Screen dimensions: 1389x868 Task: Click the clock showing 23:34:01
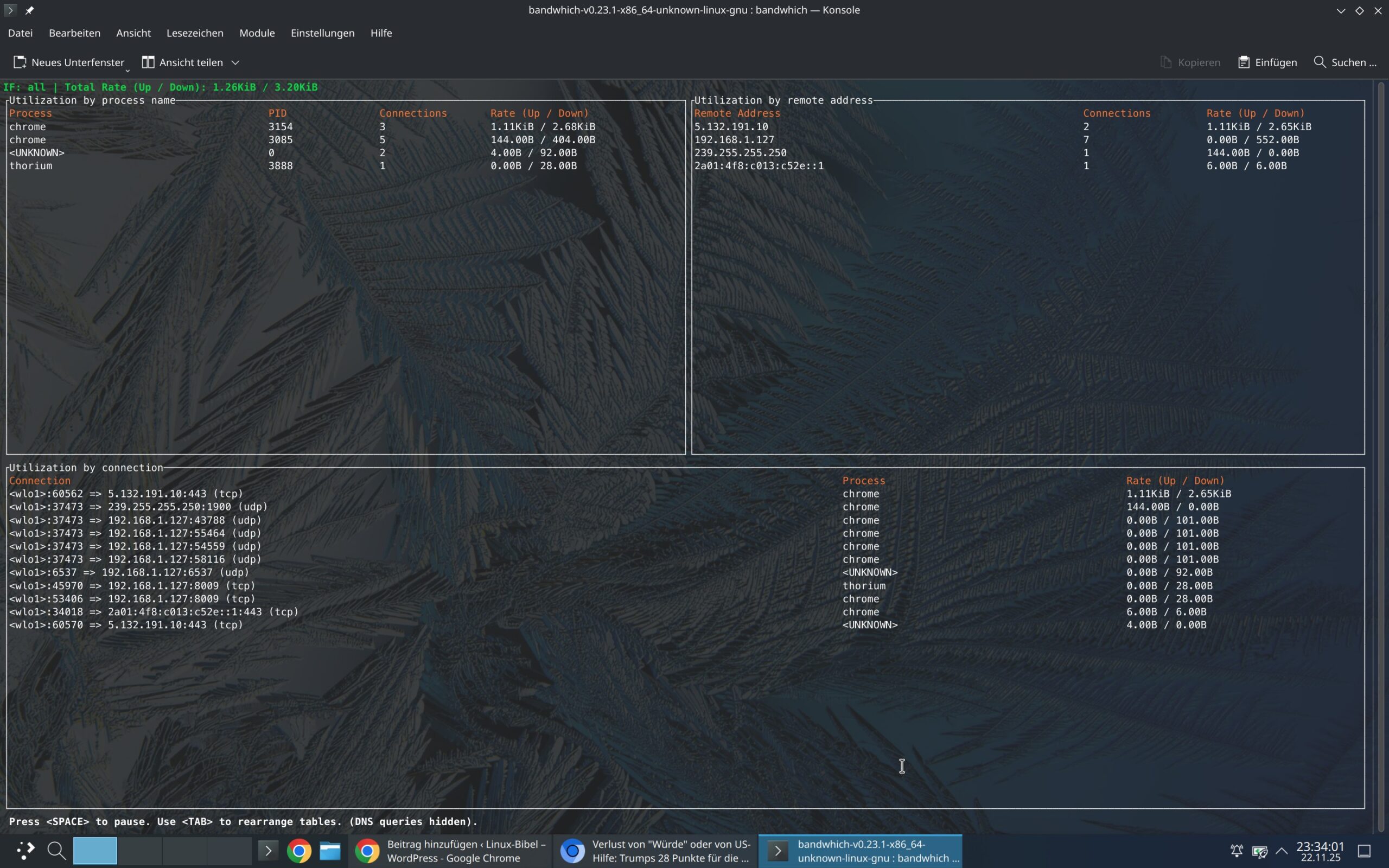pyautogui.click(x=1320, y=850)
